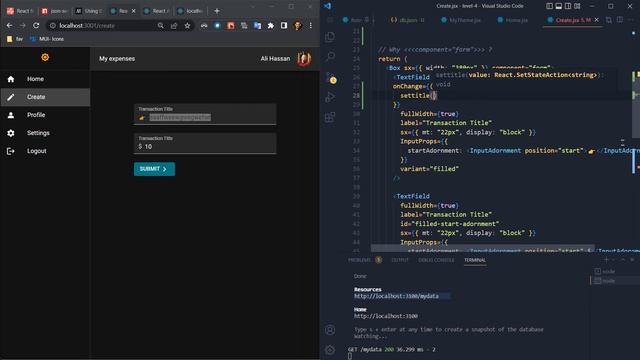
Task: Open Settings in the expenses app sidebar
Action: [x=45, y=133]
